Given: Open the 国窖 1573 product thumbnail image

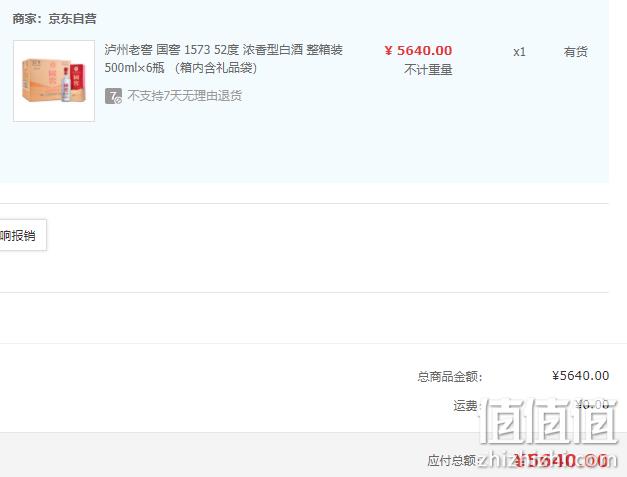Looking at the screenshot, I should [54, 81].
